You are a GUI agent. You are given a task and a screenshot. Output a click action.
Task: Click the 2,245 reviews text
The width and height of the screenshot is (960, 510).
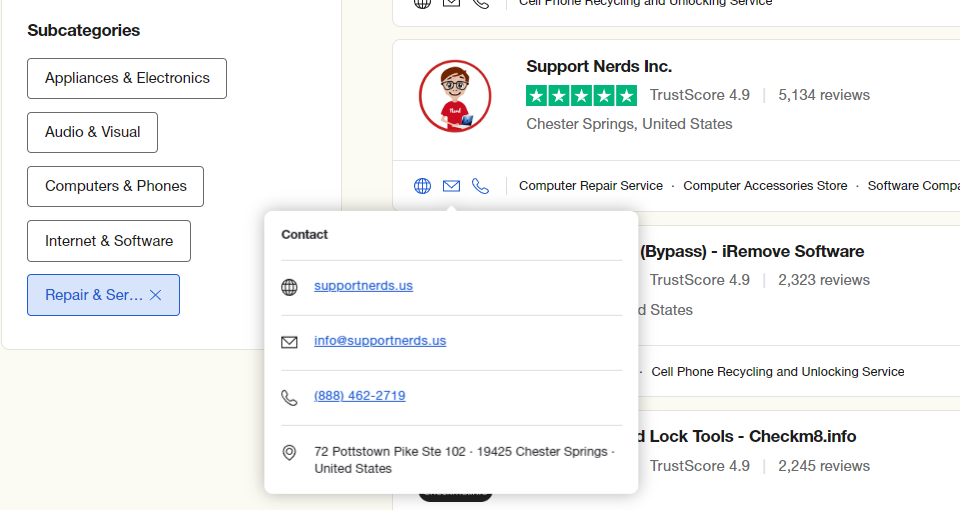[823, 466]
